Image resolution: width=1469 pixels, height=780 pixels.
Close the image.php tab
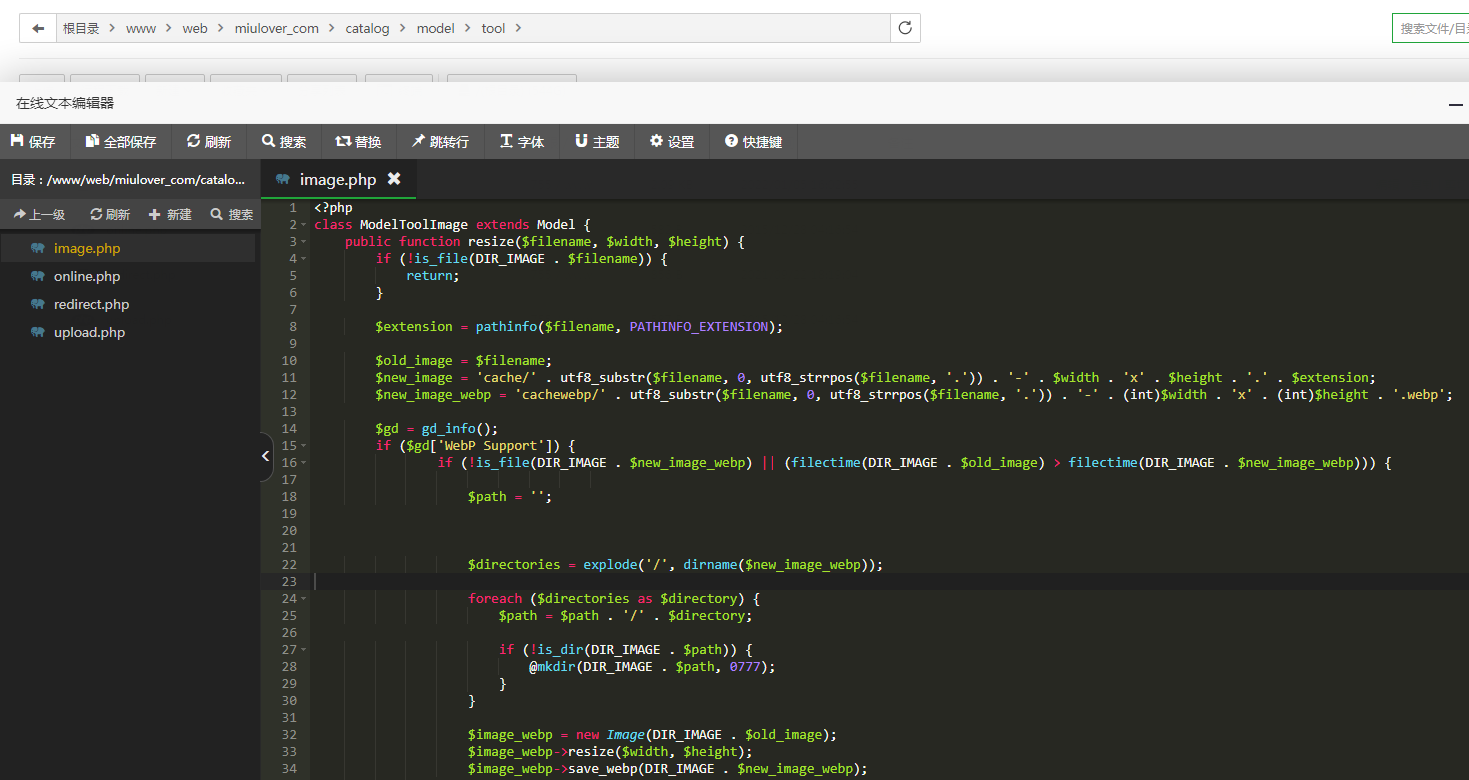point(394,178)
